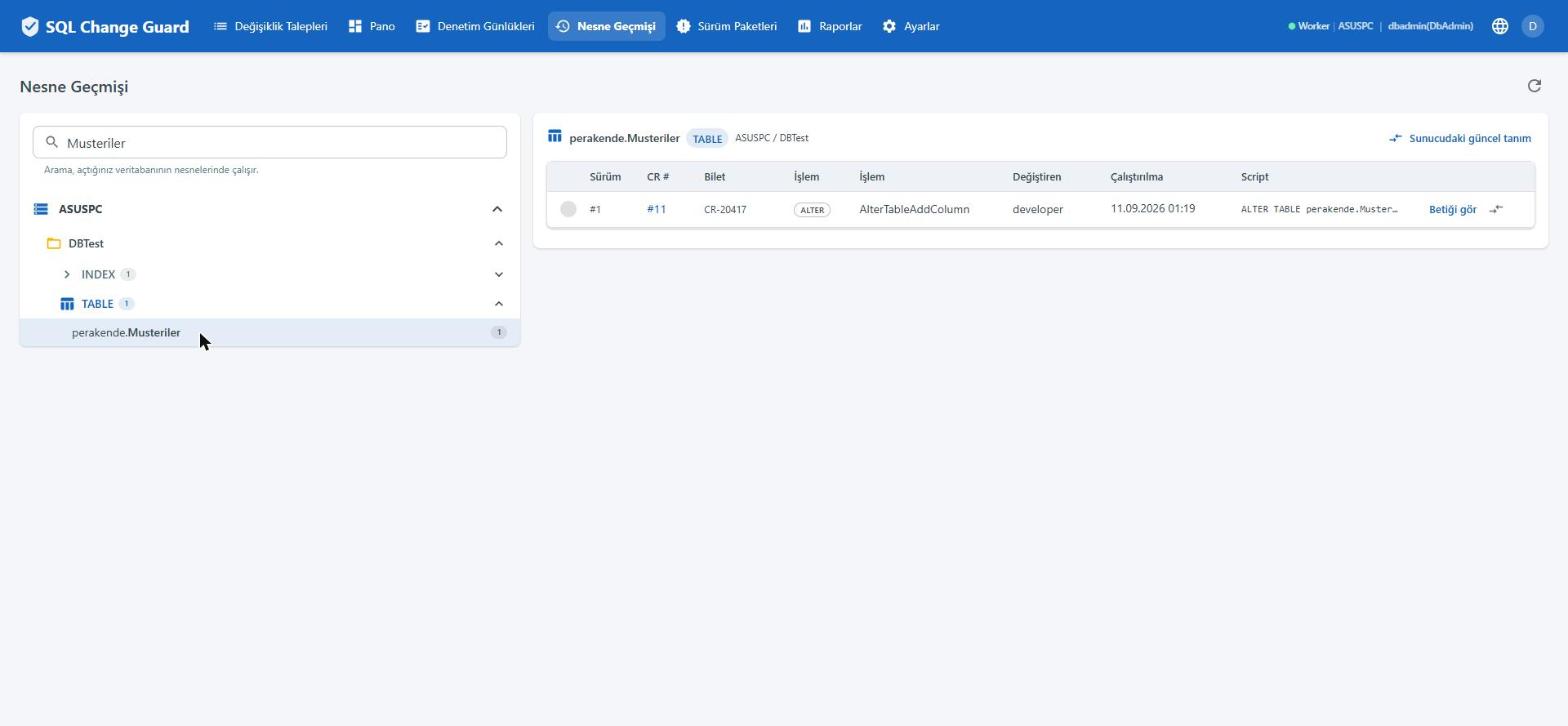The width and height of the screenshot is (1568, 726).
Task: Click the search magnifier icon
Action: pos(52,142)
